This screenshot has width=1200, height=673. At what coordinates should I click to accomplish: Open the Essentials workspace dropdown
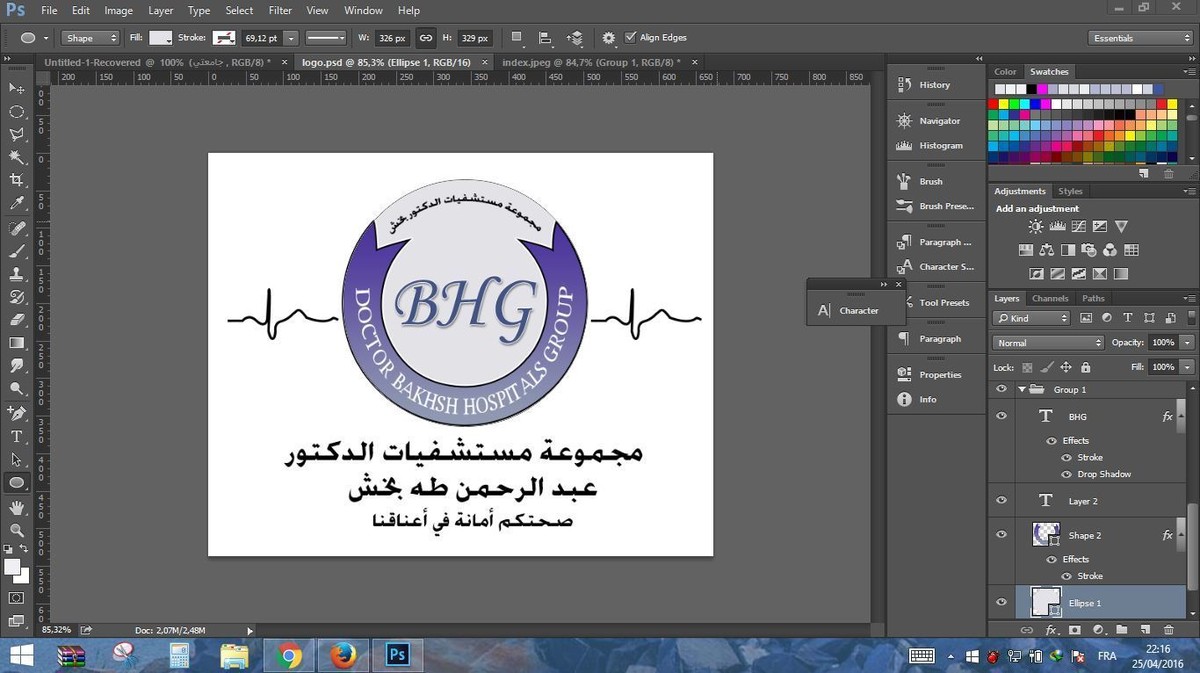(x=1139, y=38)
